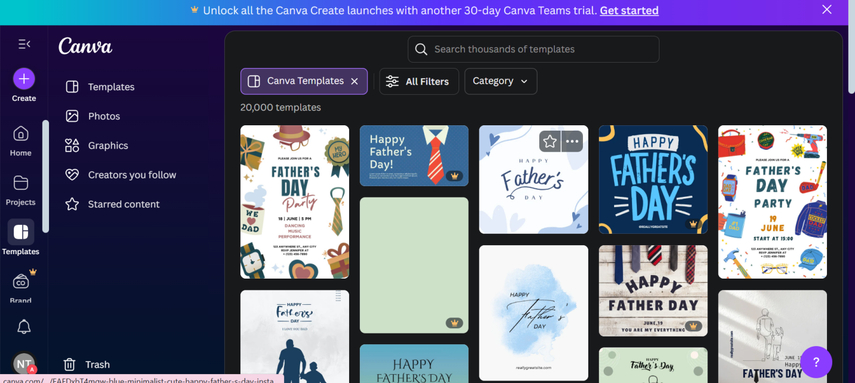Open the help question mark button
Image resolution: width=855 pixels, height=383 pixels.
(x=816, y=362)
